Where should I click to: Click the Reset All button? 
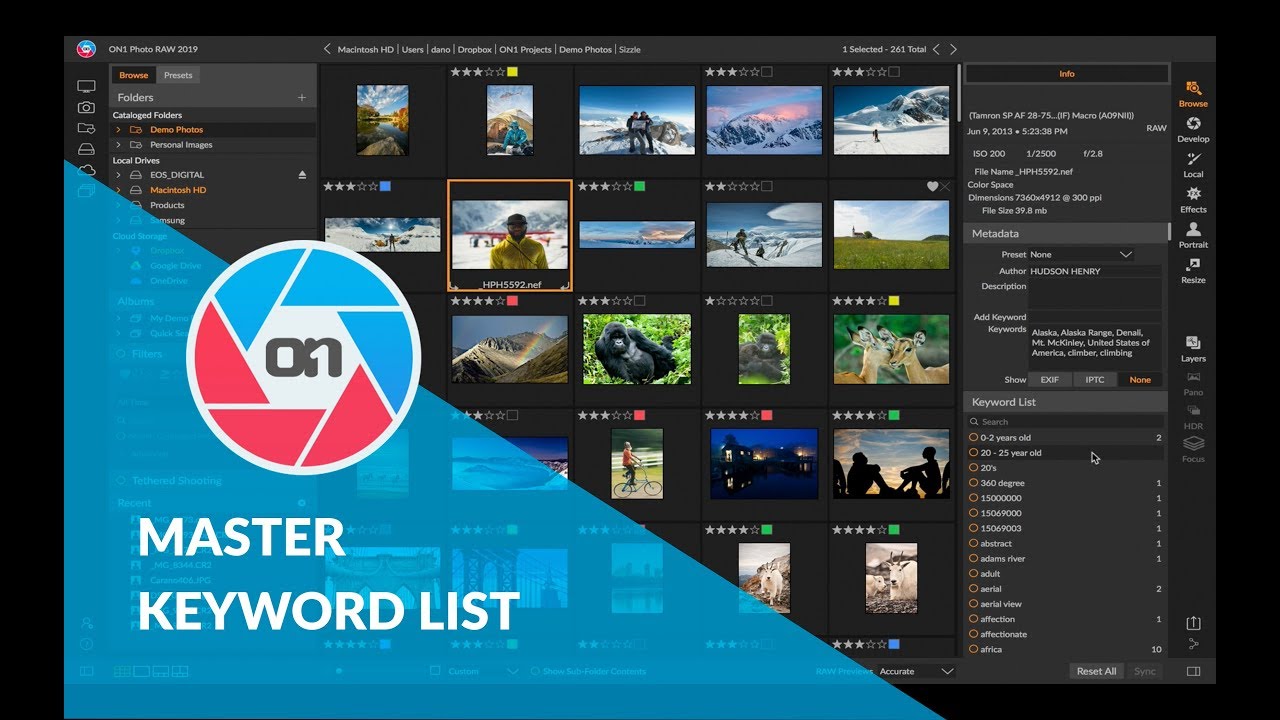click(1096, 671)
